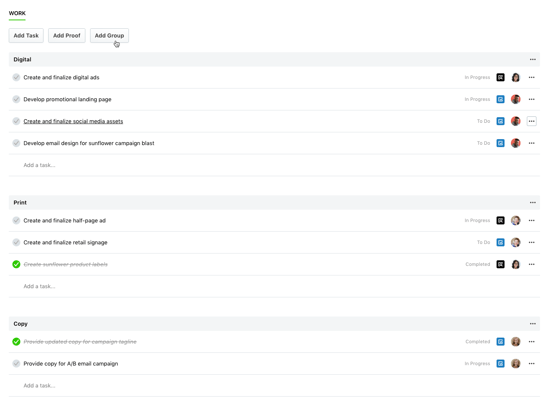This screenshot has width=550, height=405.
Task: Open 'Provide copy for A/B email campaign' task
Action: (71, 364)
